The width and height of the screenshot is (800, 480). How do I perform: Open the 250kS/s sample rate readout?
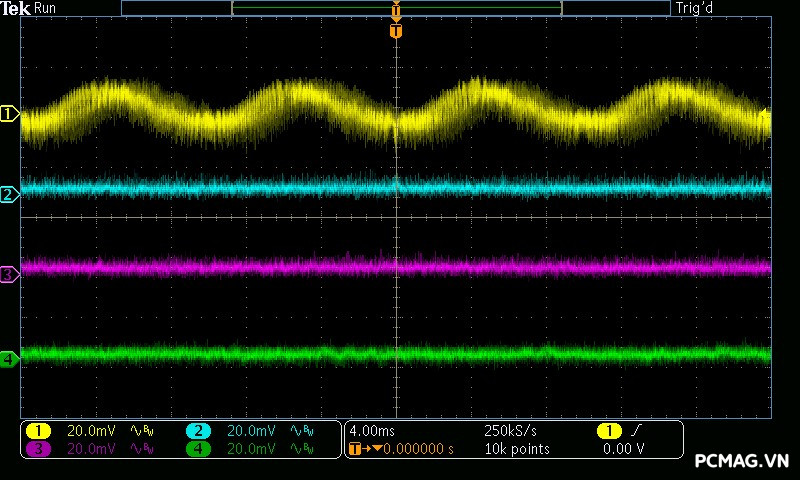pyautogui.click(x=513, y=430)
